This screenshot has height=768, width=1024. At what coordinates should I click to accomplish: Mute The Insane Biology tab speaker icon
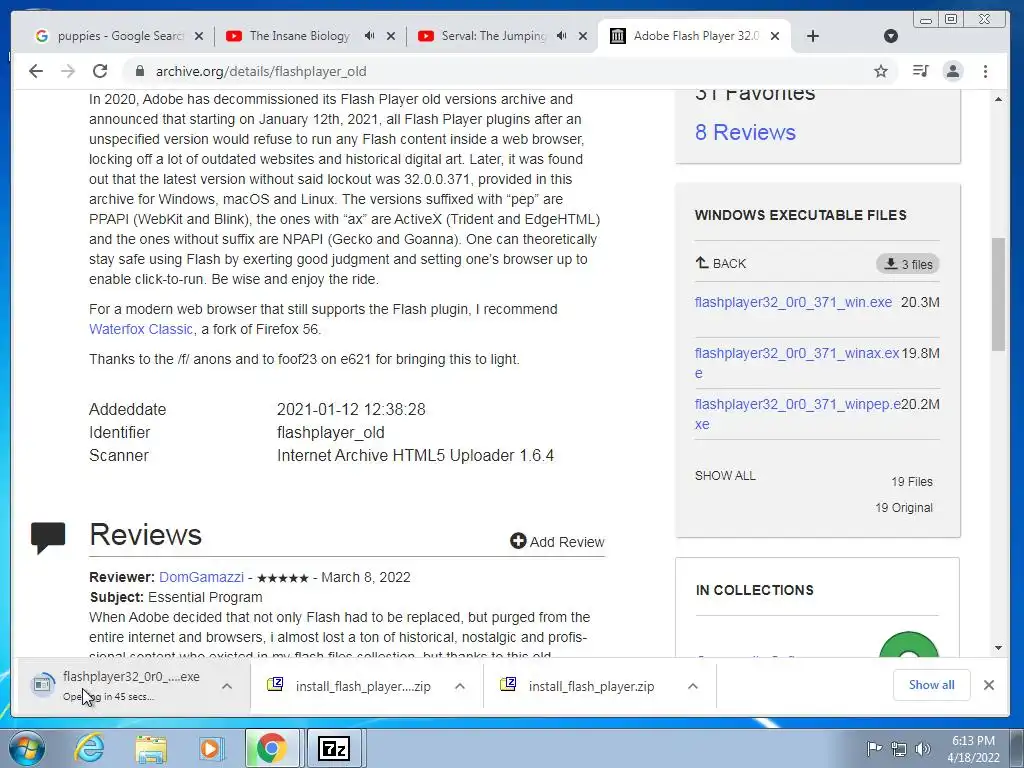[370, 36]
